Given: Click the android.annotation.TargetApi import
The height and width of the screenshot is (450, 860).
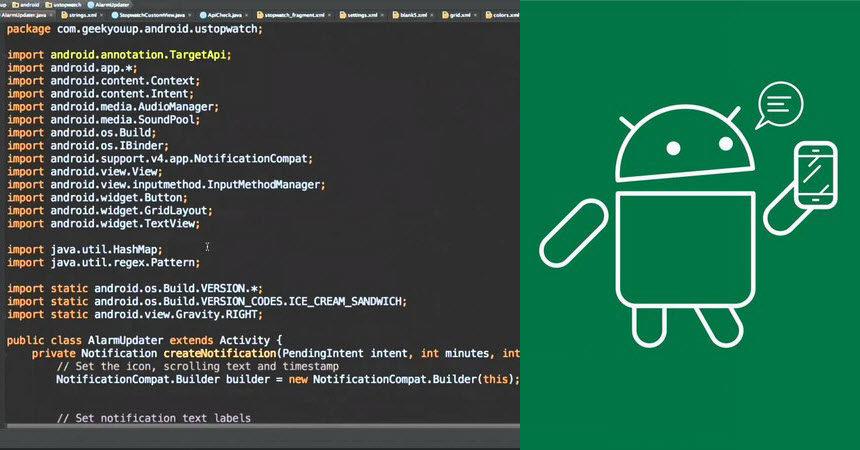Looking at the screenshot, I should click(x=119, y=55).
